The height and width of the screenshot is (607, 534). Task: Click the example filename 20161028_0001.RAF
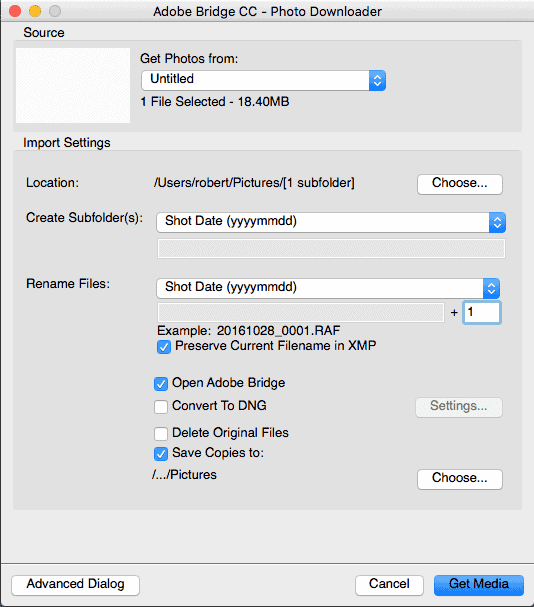click(x=278, y=331)
